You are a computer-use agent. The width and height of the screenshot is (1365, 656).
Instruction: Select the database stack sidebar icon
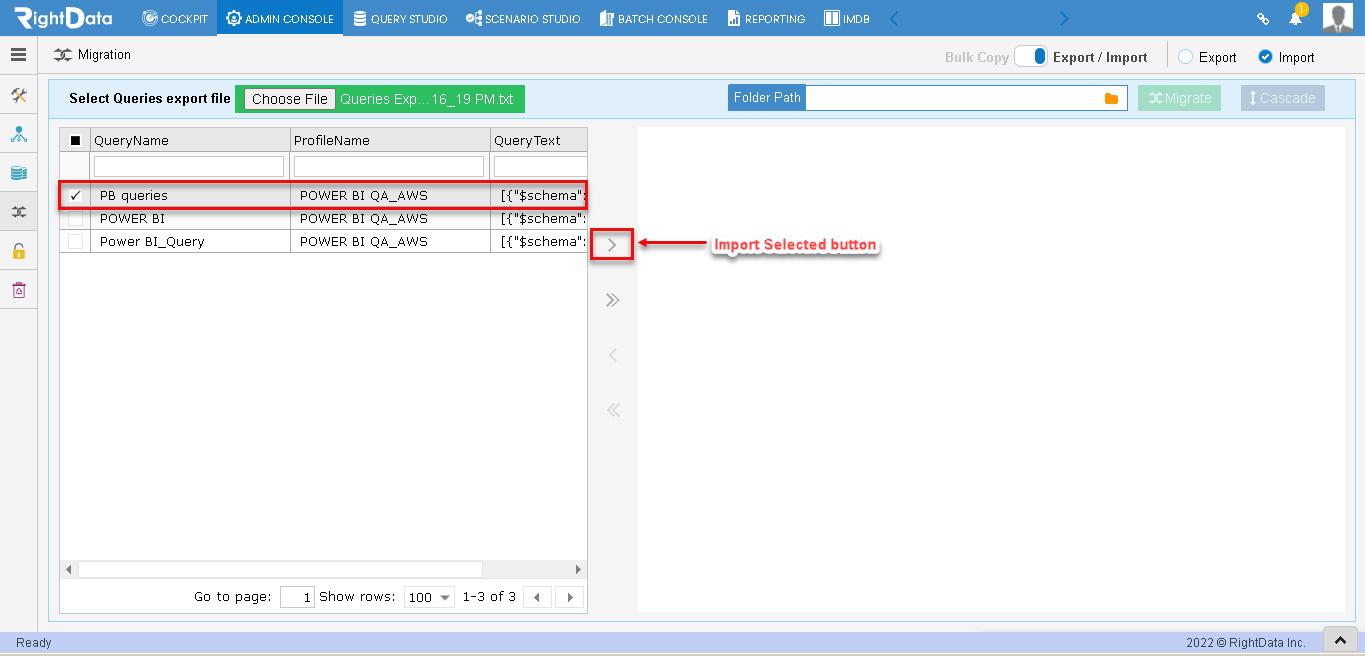pos(18,173)
